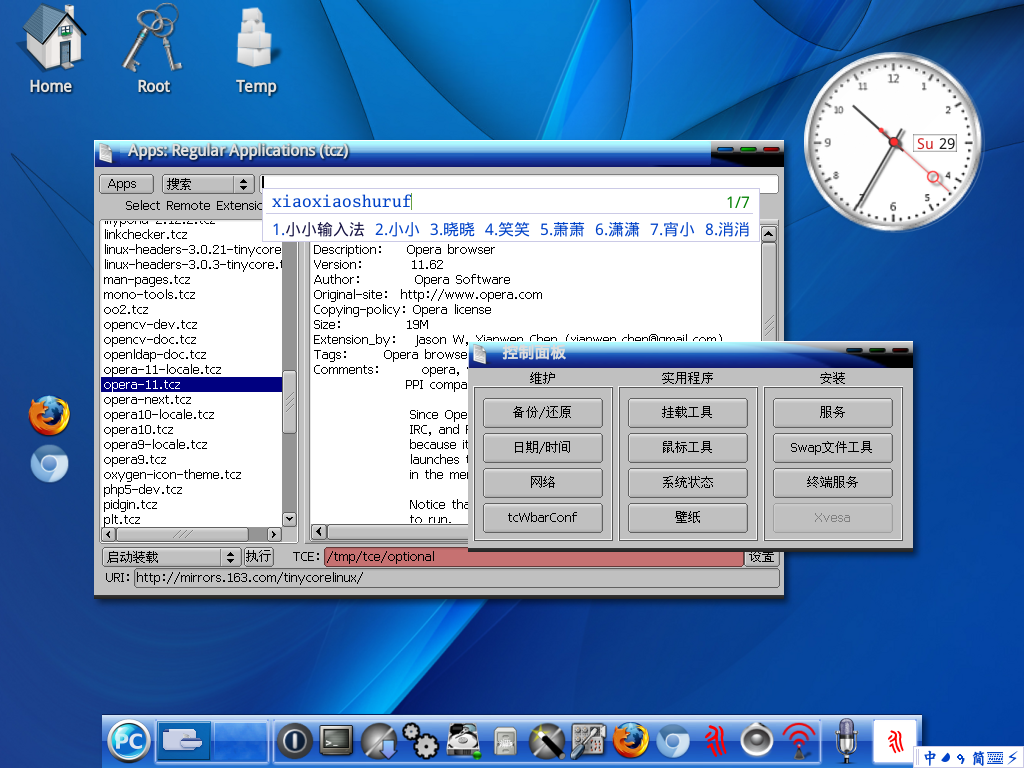The height and width of the screenshot is (768, 1024).
Task: Toggle 简 simplified/traditional character mode
Action: click(978, 758)
